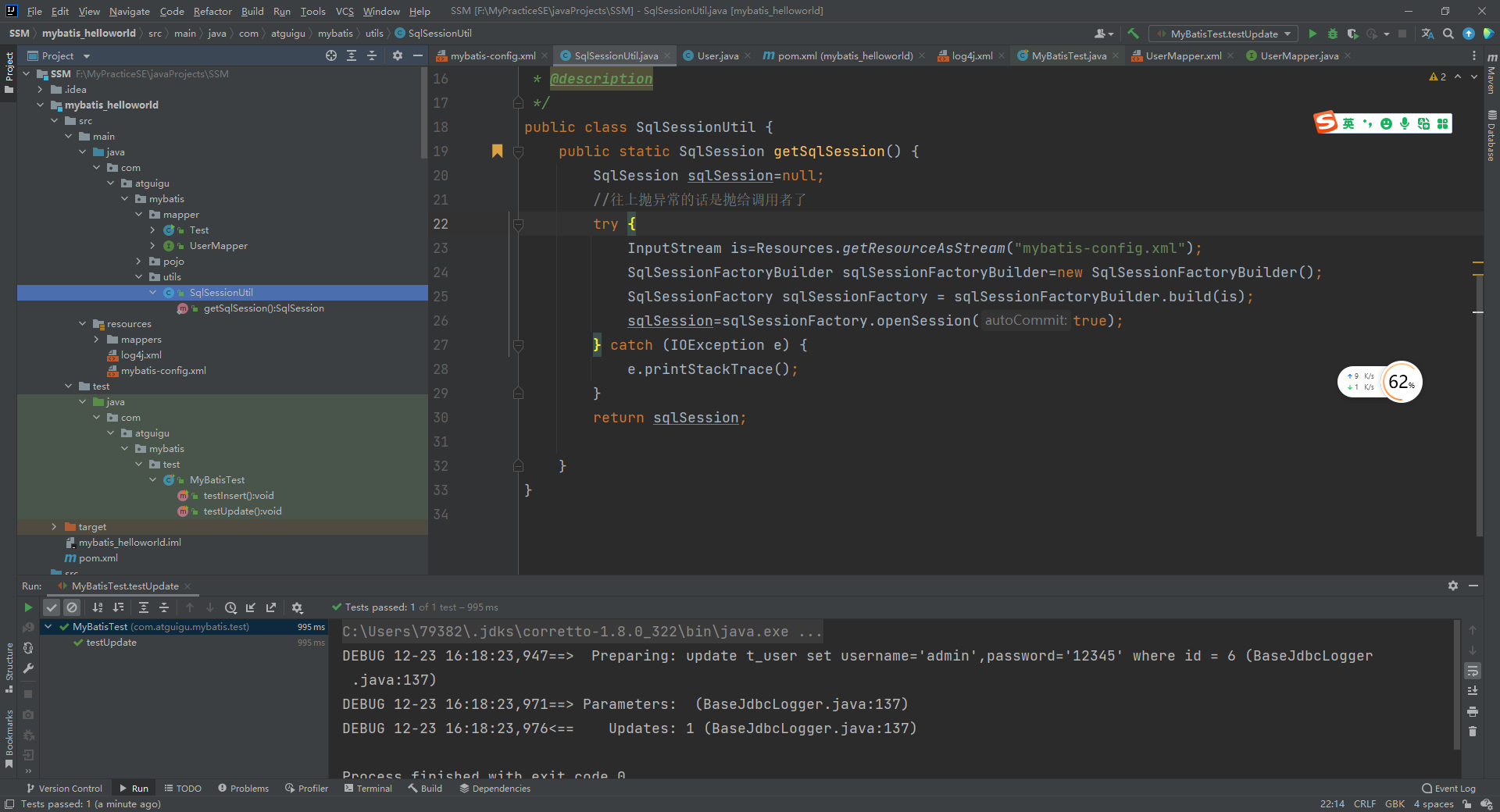Expand the .idea folder
Image resolution: width=1500 pixels, height=812 pixels.
coord(40,89)
